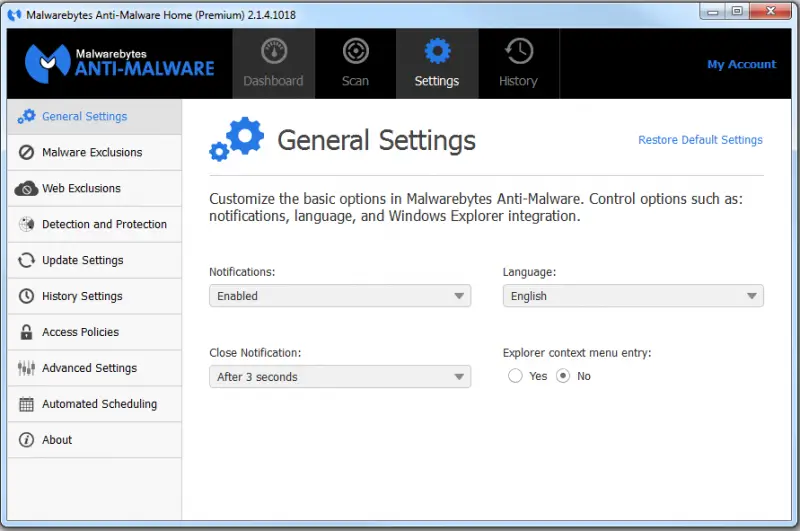Maximize the Malwarebytes window

pos(737,11)
